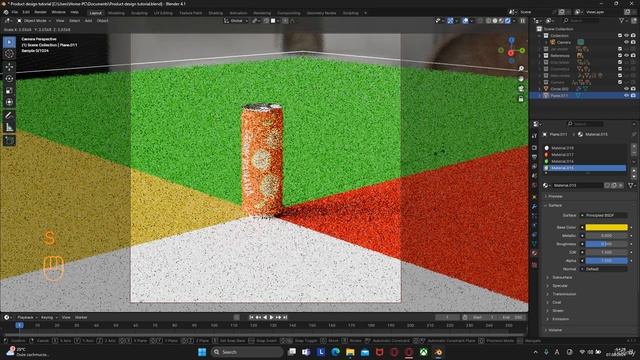The image size is (640, 360).
Task: Click the pan view hand icon
Action: pyautogui.click(x=521, y=79)
